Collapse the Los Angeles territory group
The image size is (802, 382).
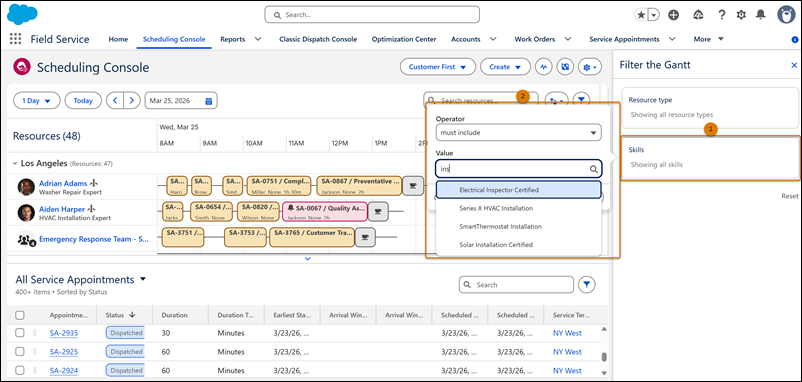tap(14, 164)
